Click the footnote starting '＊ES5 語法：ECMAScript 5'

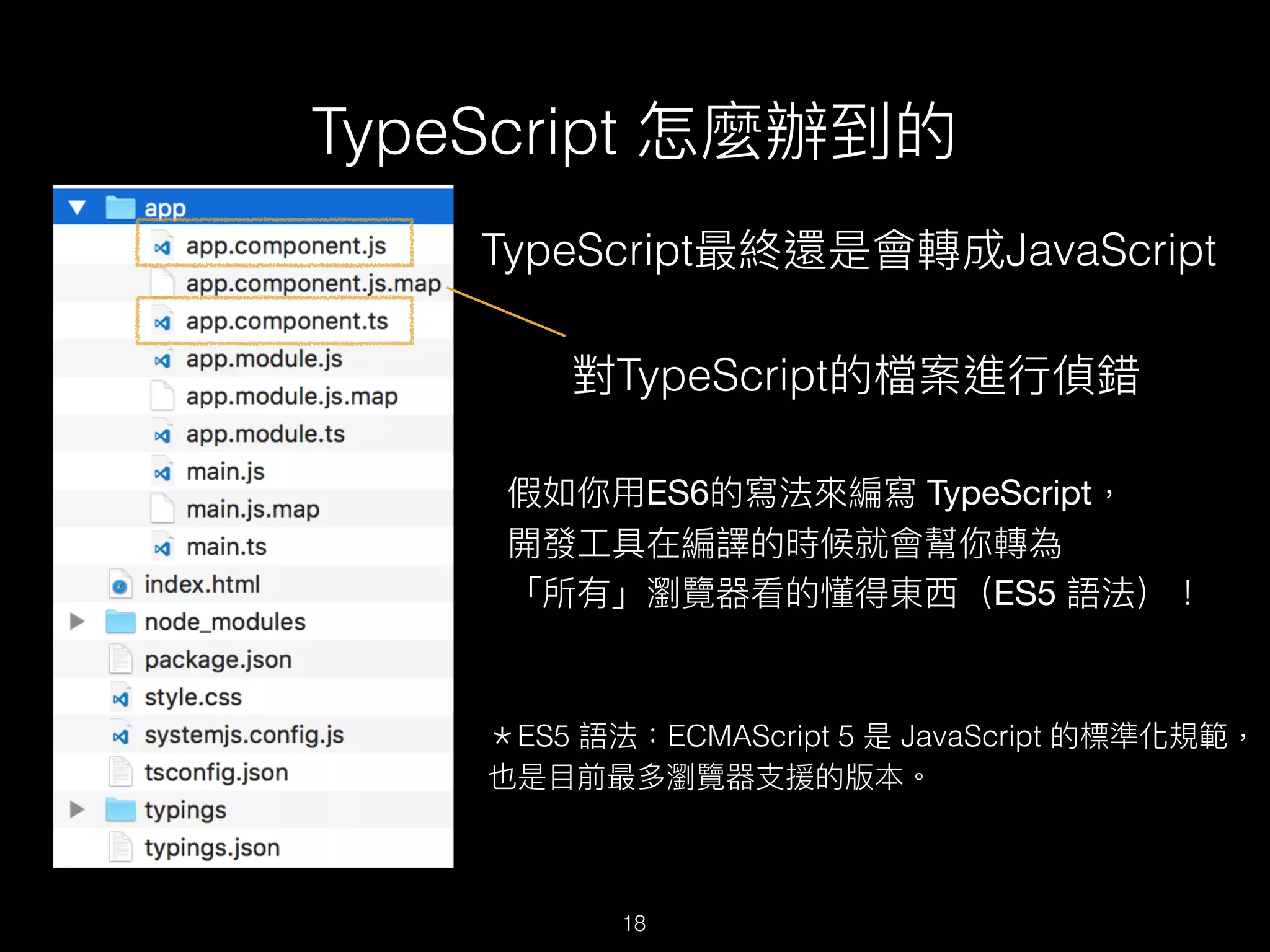pyautogui.click(x=868, y=736)
